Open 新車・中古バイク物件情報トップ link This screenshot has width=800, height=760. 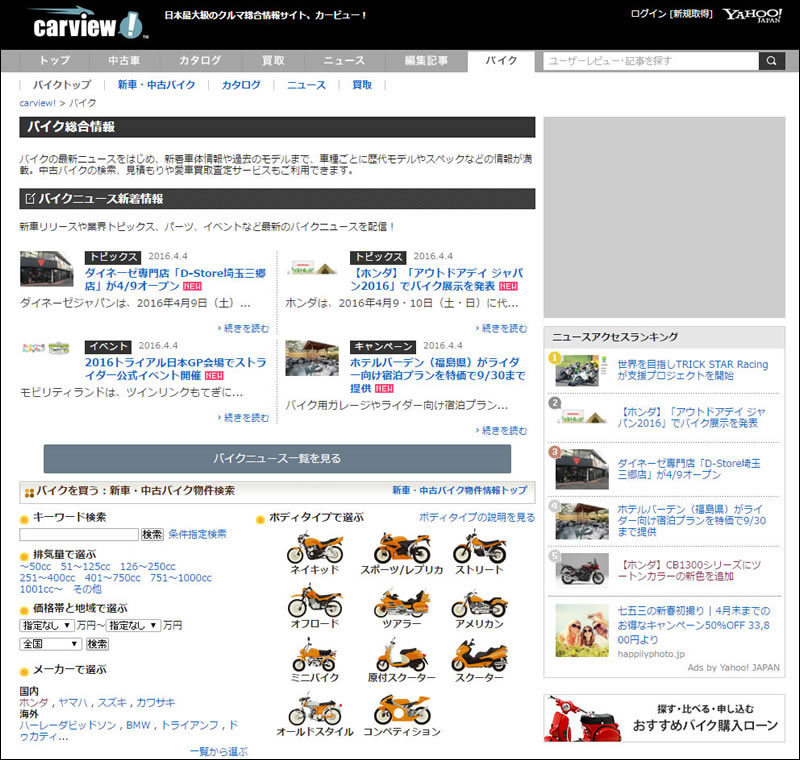pos(460,490)
